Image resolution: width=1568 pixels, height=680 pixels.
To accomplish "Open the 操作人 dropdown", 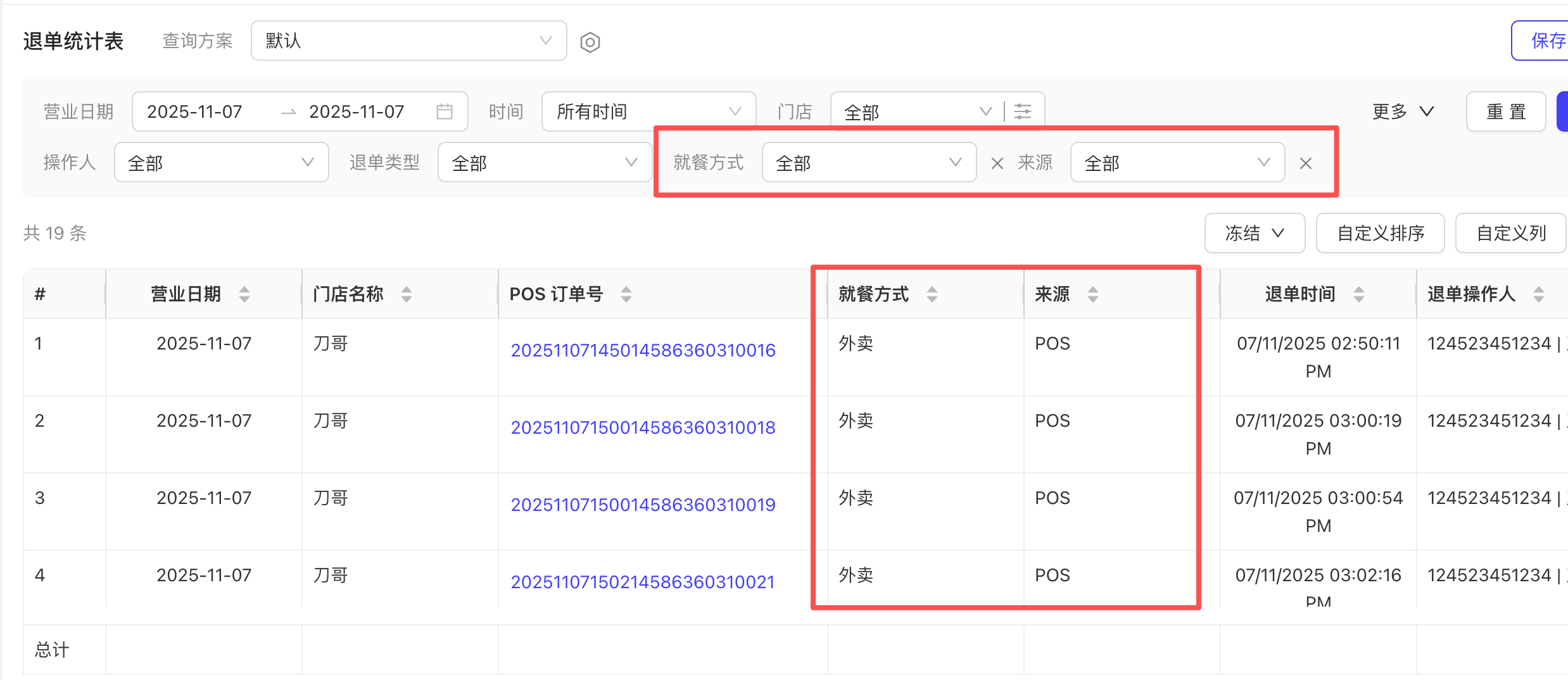I will click(221, 163).
